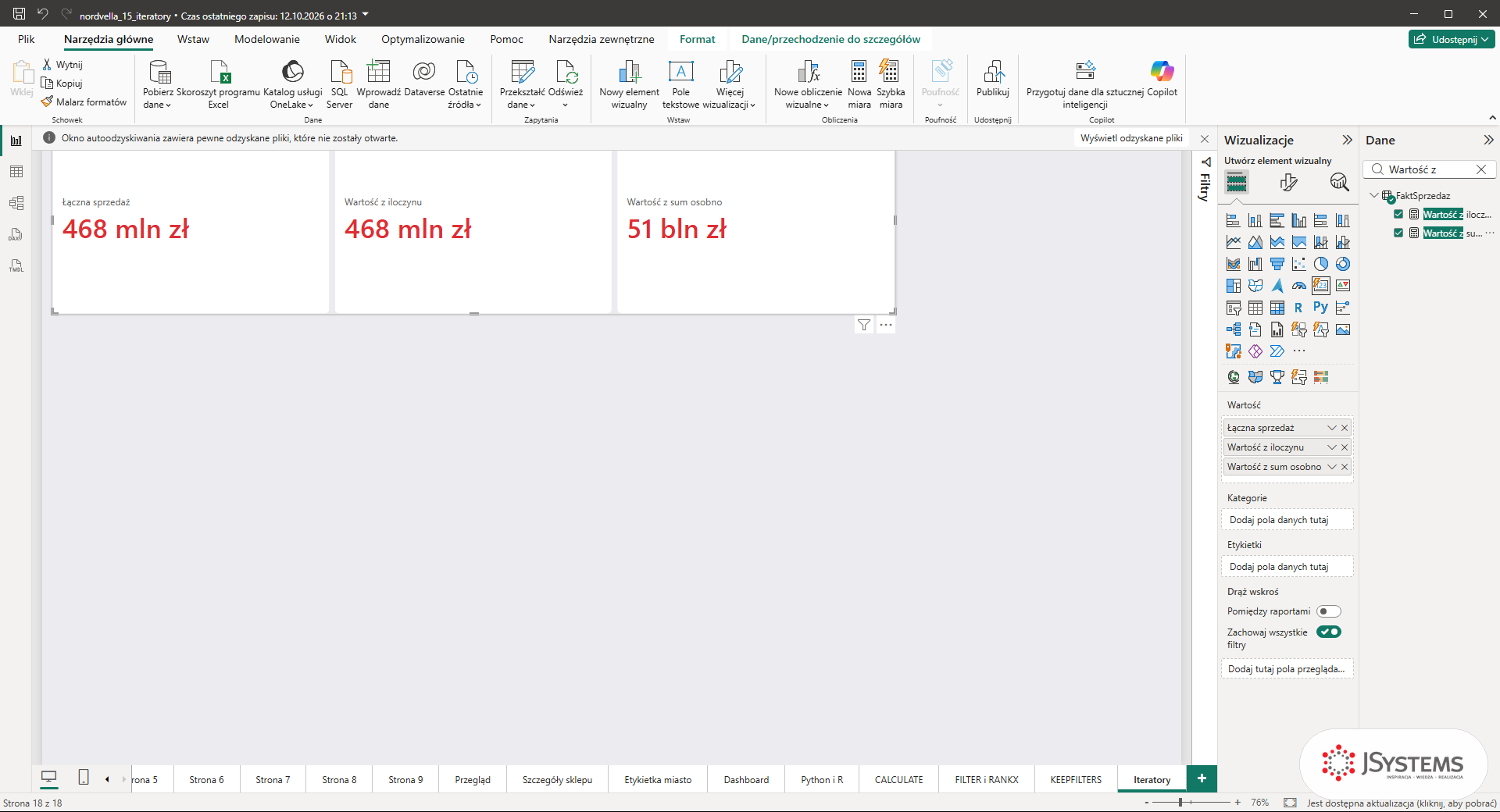Image resolution: width=1500 pixels, height=812 pixels.
Task: Select the pie chart visual
Action: click(1320, 264)
